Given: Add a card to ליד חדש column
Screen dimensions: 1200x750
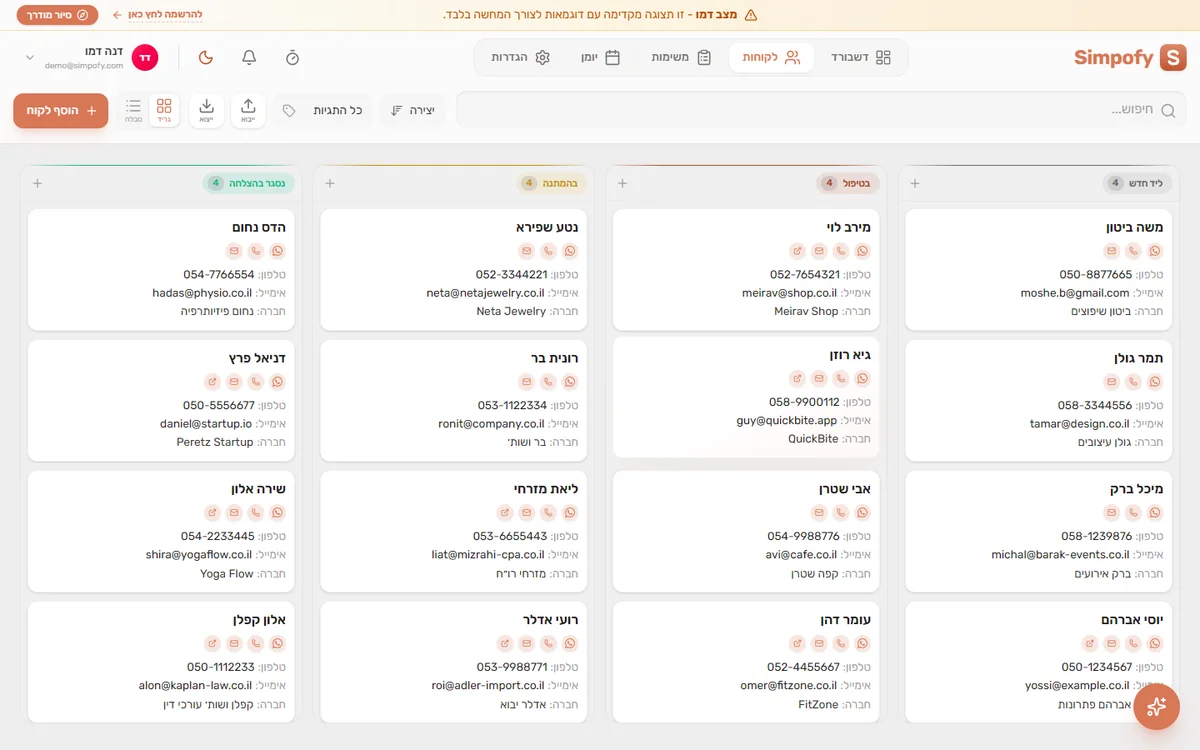Looking at the screenshot, I should [x=914, y=183].
